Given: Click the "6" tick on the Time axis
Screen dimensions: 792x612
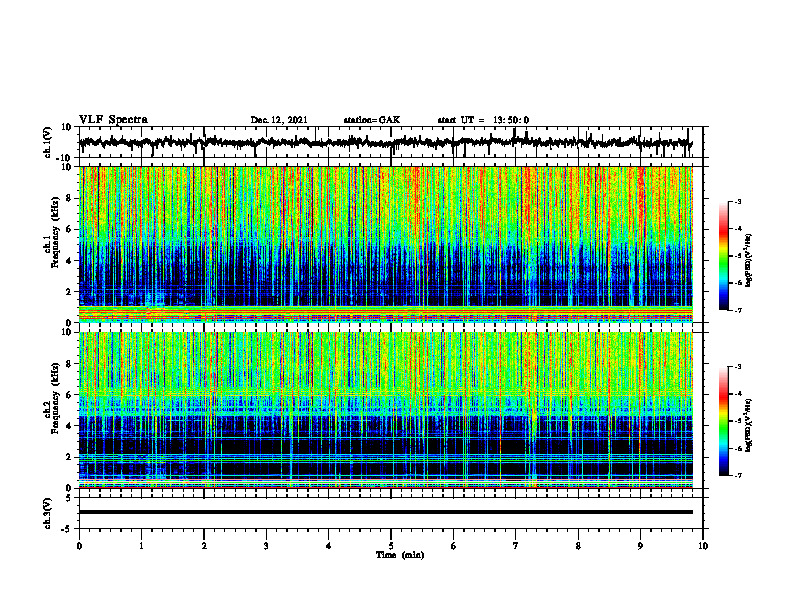Looking at the screenshot, I should point(453,546).
